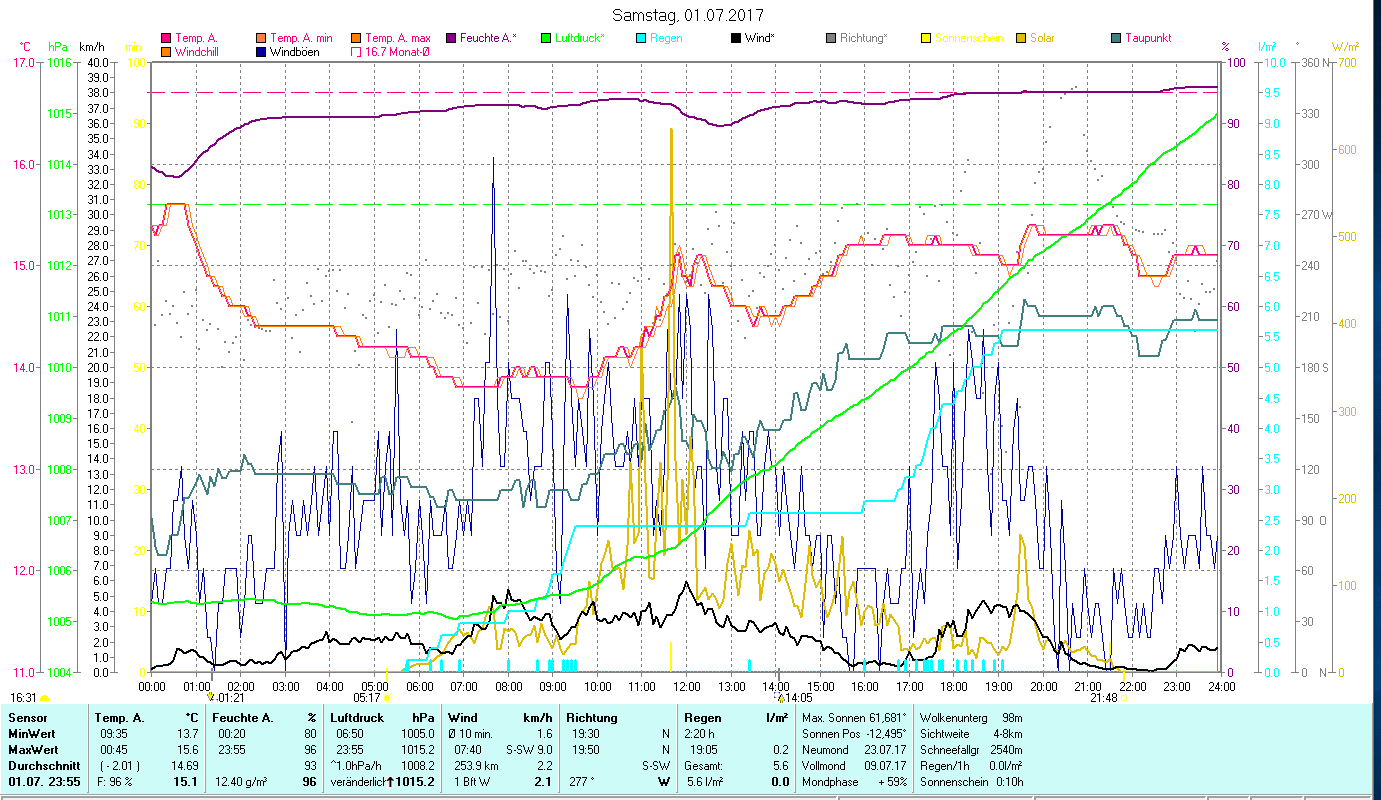Click the minimum pressure value 1005.0

coord(418,734)
